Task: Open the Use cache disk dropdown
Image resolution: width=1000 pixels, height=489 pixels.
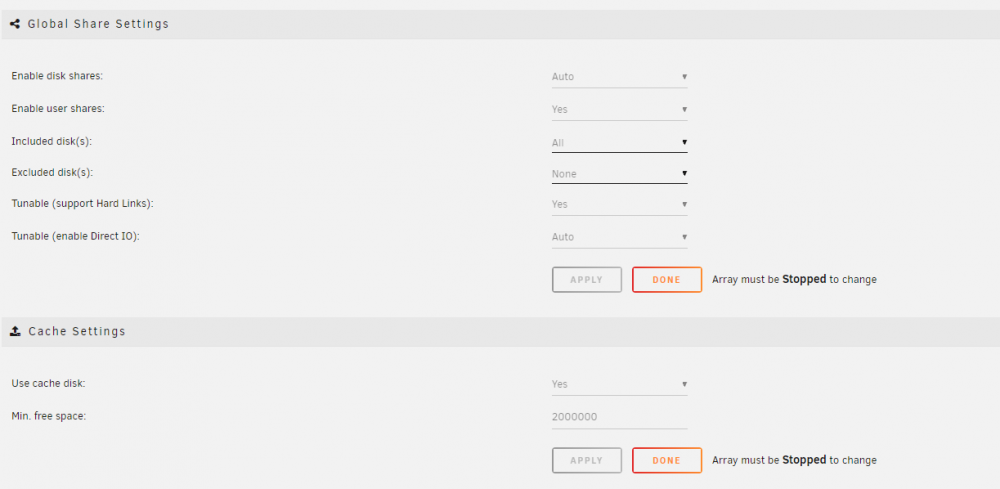Action: 619,384
